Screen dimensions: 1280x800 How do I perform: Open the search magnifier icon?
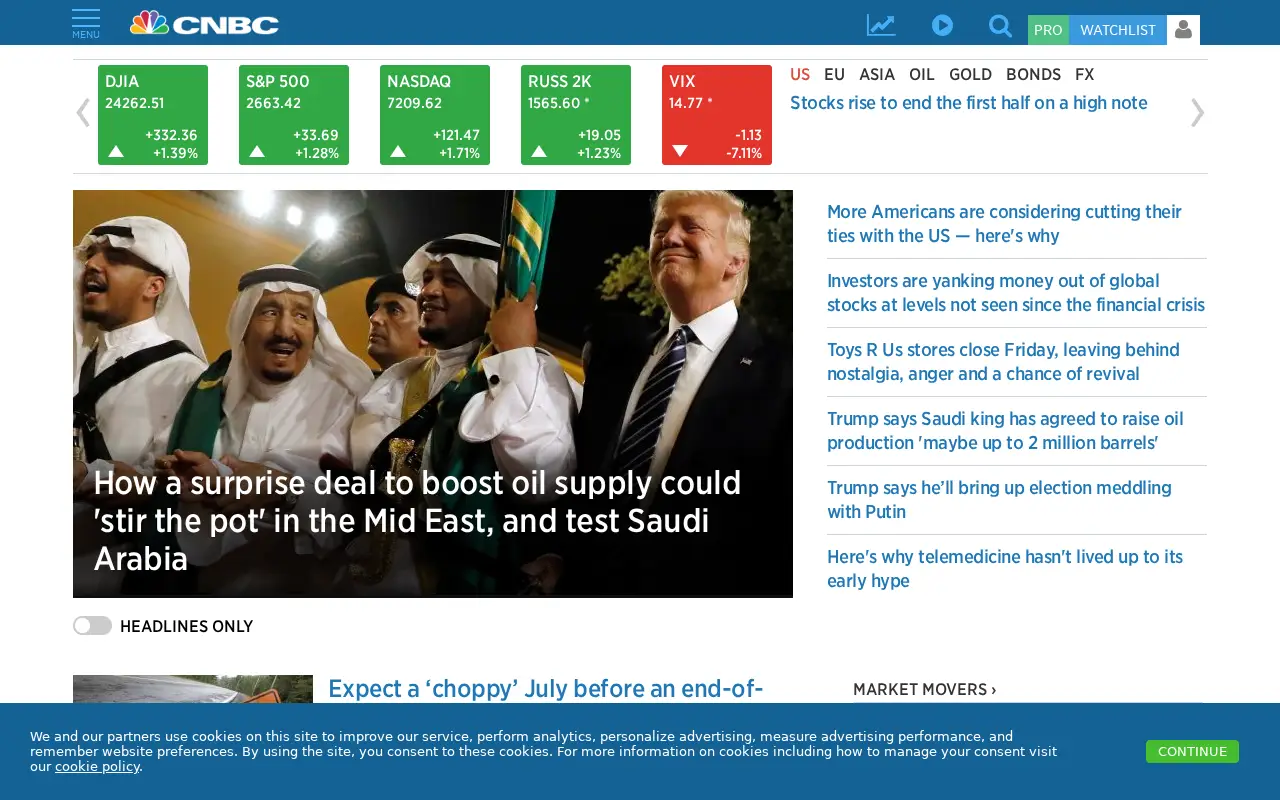click(1000, 26)
